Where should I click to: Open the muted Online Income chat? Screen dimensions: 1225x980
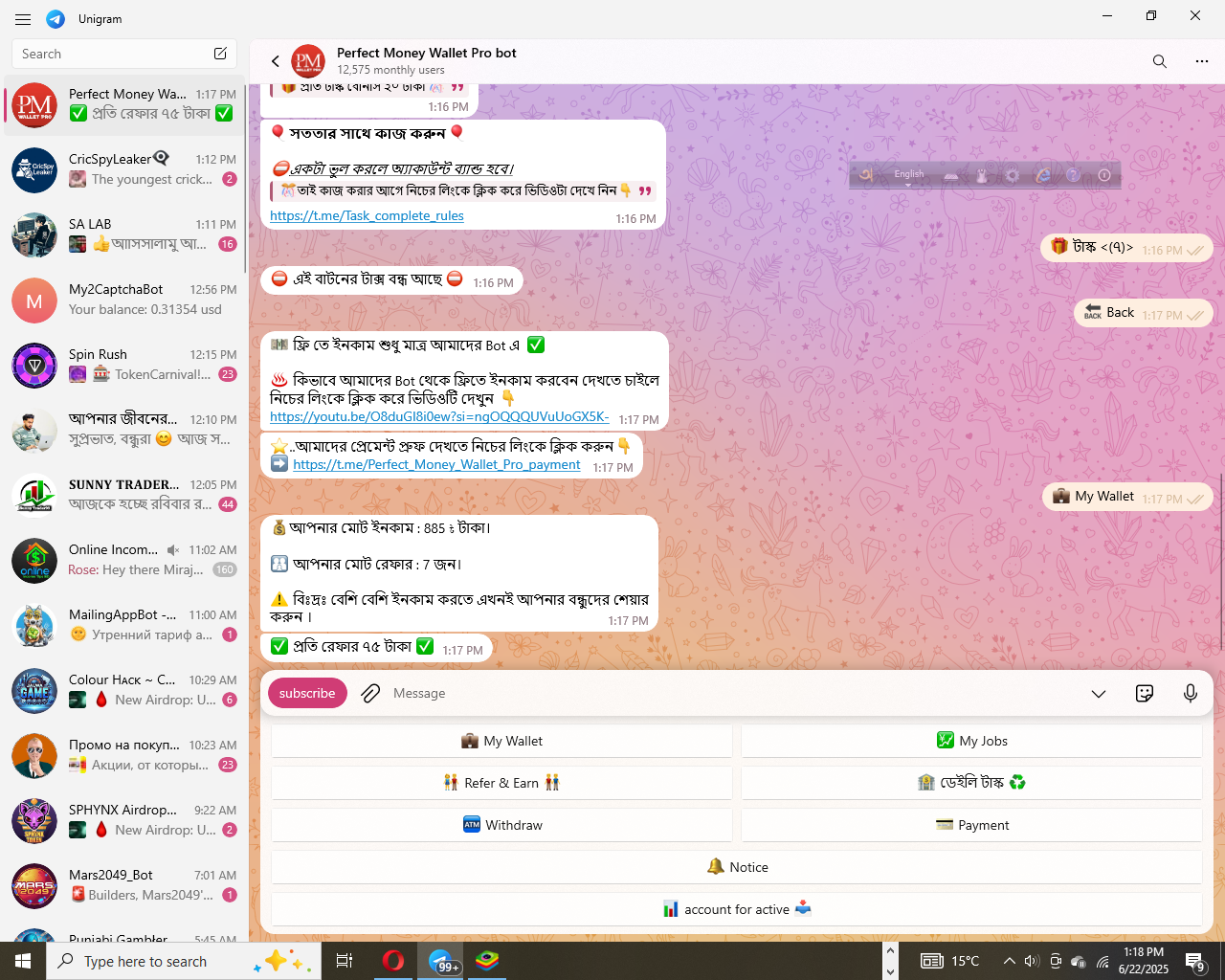123,561
